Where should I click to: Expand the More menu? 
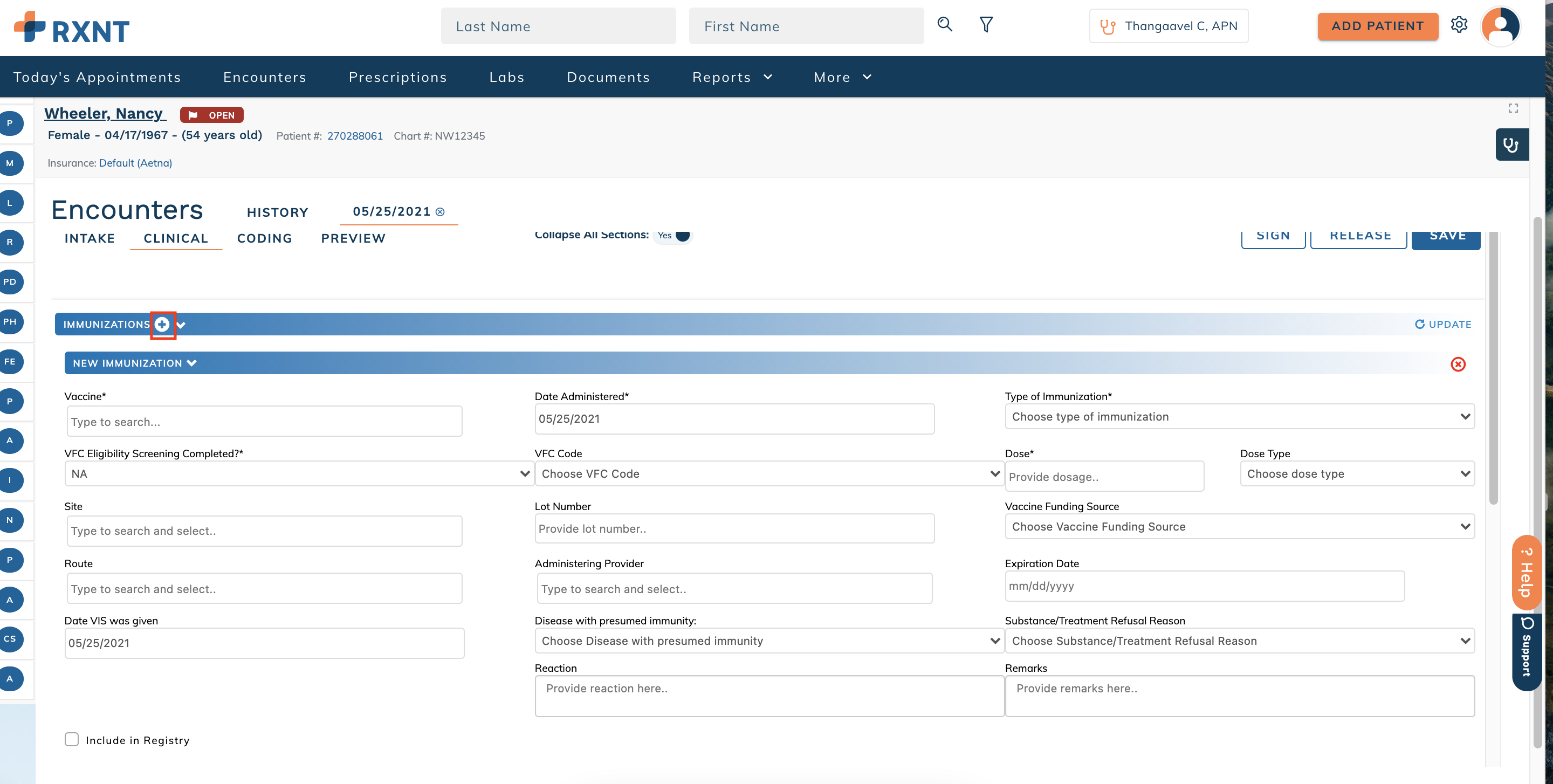click(842, 77)
